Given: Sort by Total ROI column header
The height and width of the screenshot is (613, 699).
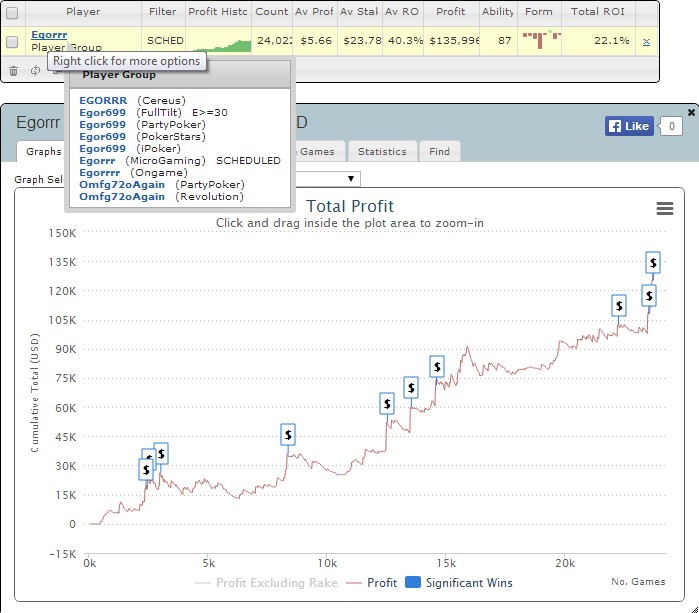Looking at the screenshot, I should [598, 12].
